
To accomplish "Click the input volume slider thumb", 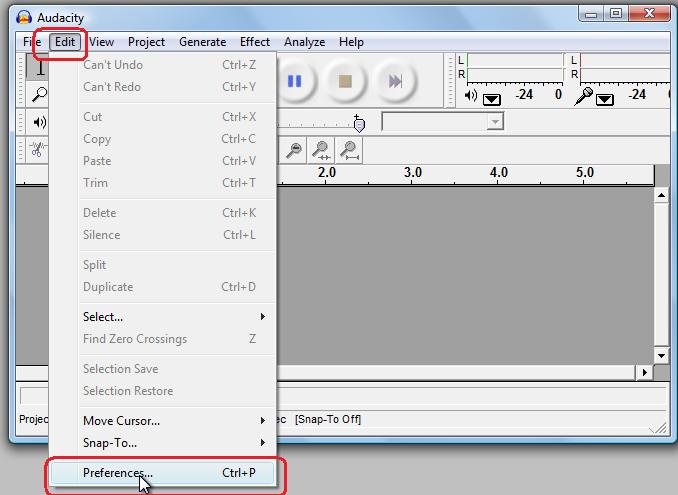I will 360,123.
